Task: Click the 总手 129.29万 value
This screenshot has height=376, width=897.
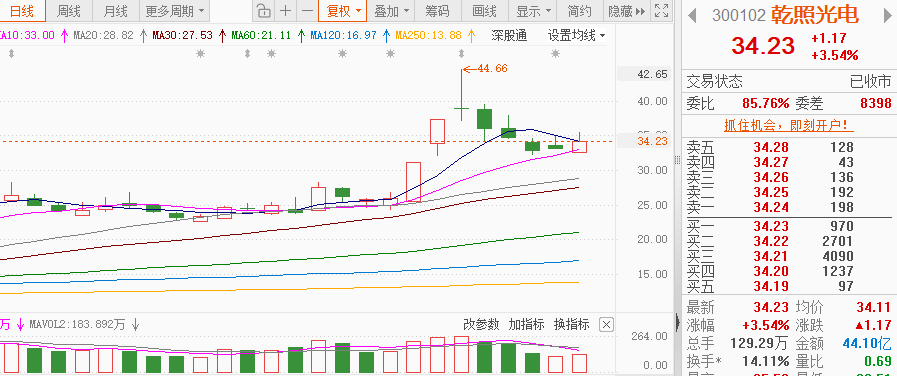Action: (x=759, y=344)
